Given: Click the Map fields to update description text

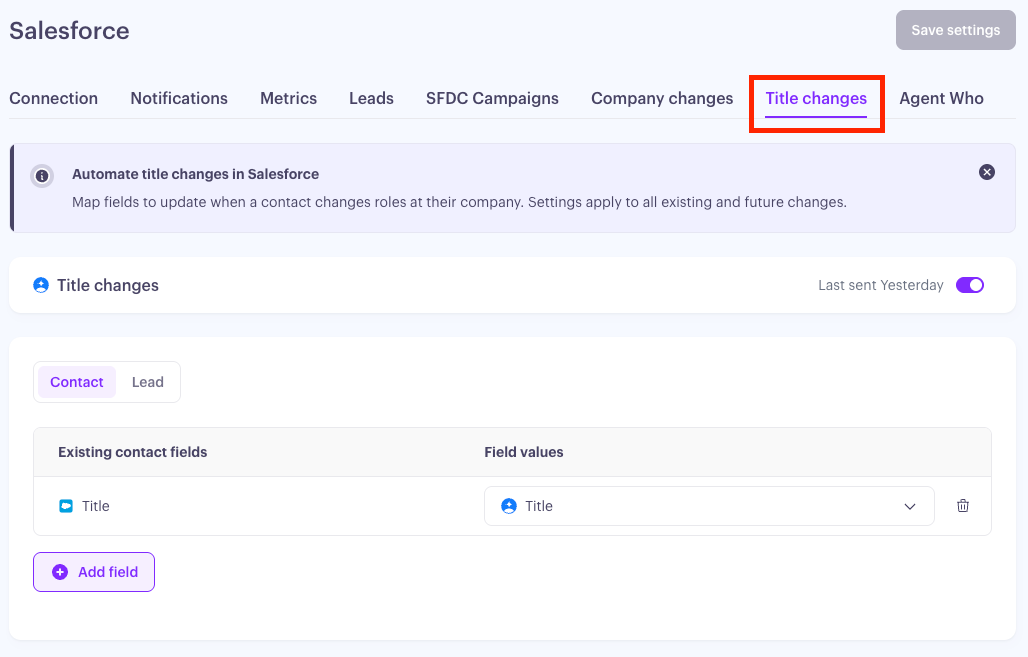Looking at the screenshot, I should 460,202.
